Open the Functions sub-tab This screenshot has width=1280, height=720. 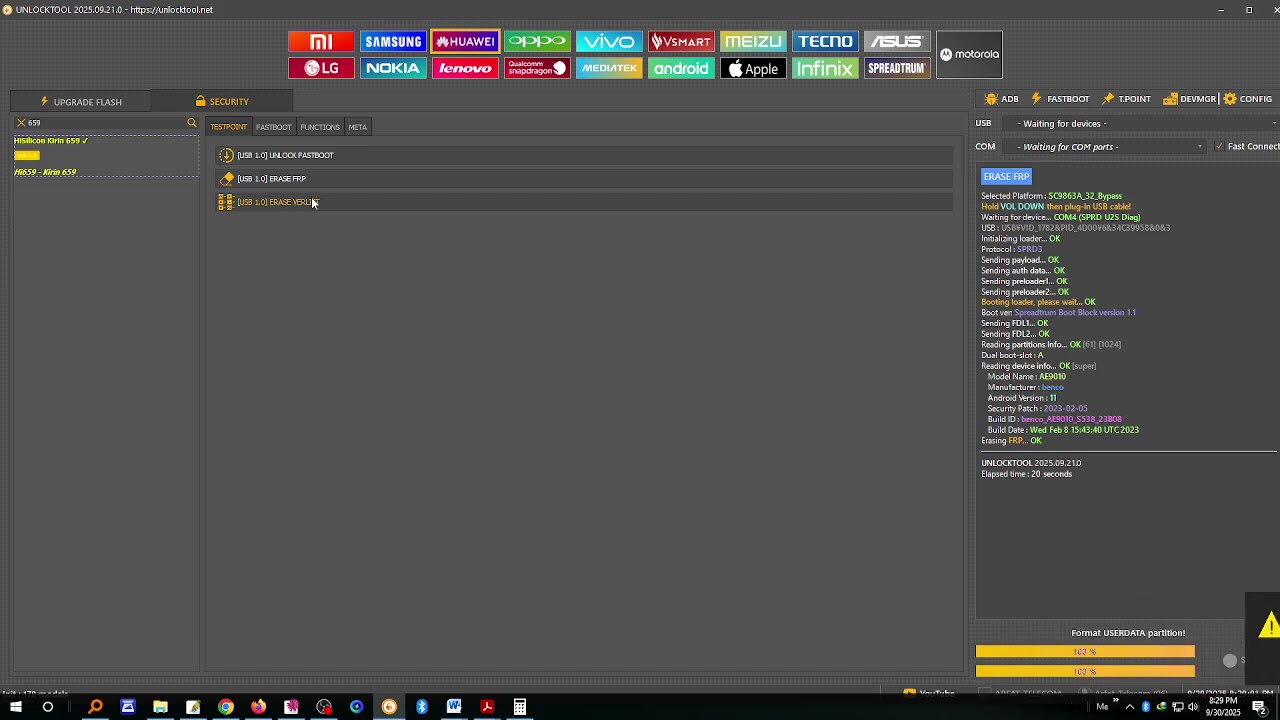pyautogui.click(x=320, y=127)
